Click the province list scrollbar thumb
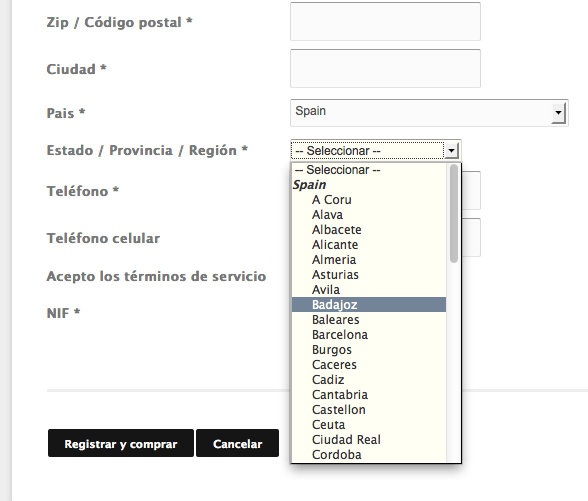 coord(454,213)
